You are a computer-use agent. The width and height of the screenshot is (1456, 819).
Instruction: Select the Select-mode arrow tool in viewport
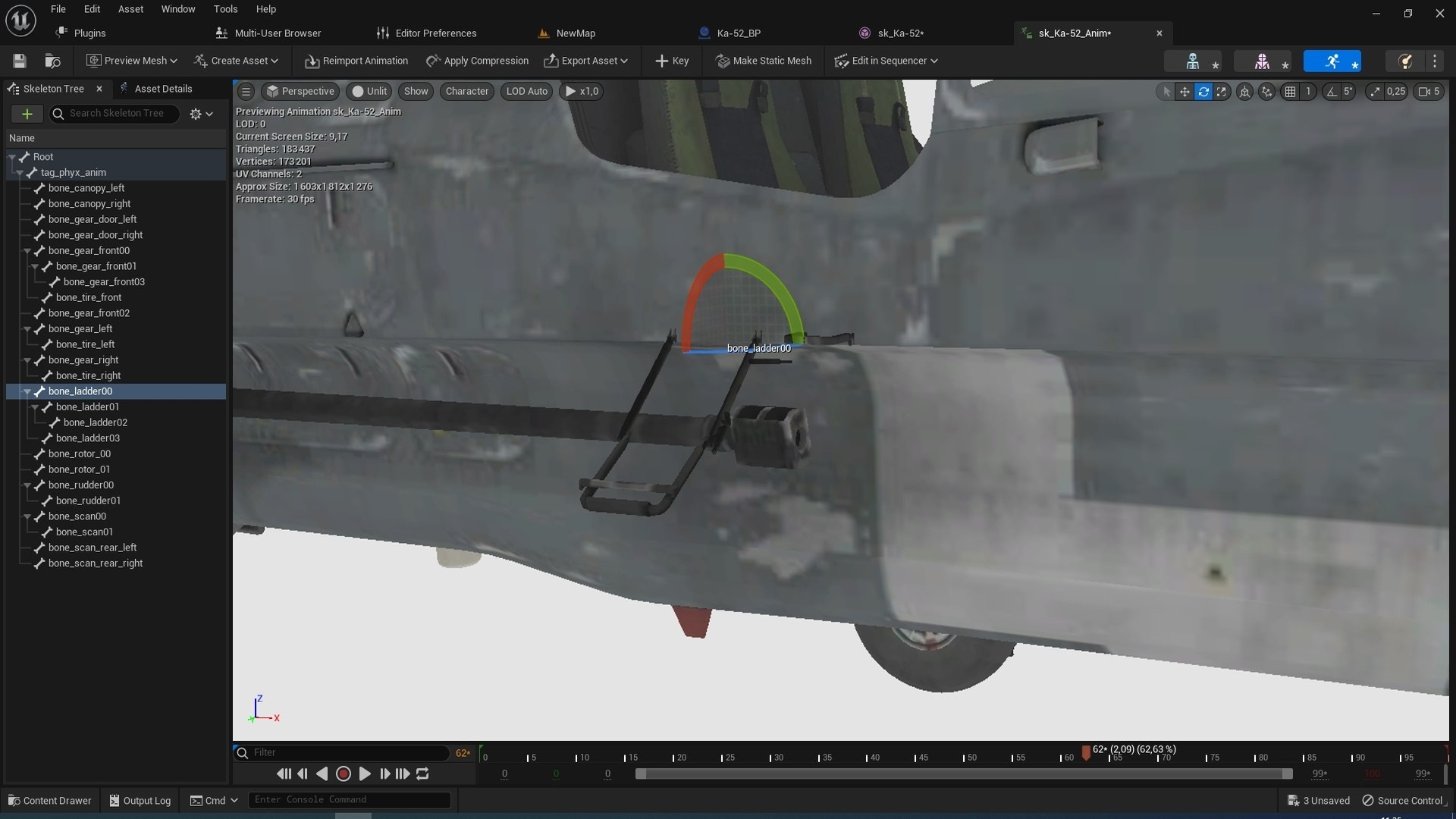click(1166, 91)
